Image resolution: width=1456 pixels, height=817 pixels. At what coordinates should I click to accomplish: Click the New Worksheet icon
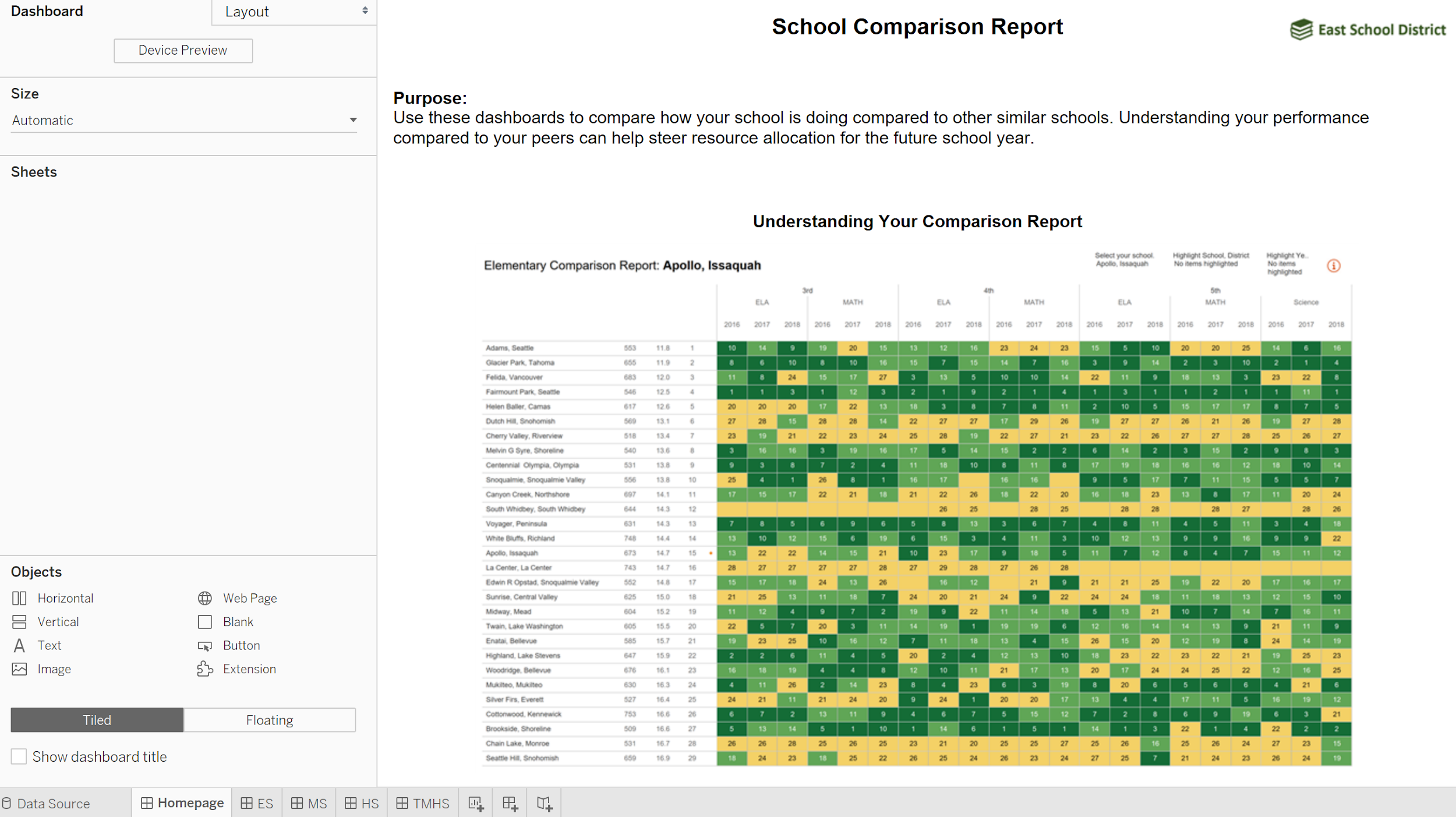pyautogui.click(x=475, y=804)
